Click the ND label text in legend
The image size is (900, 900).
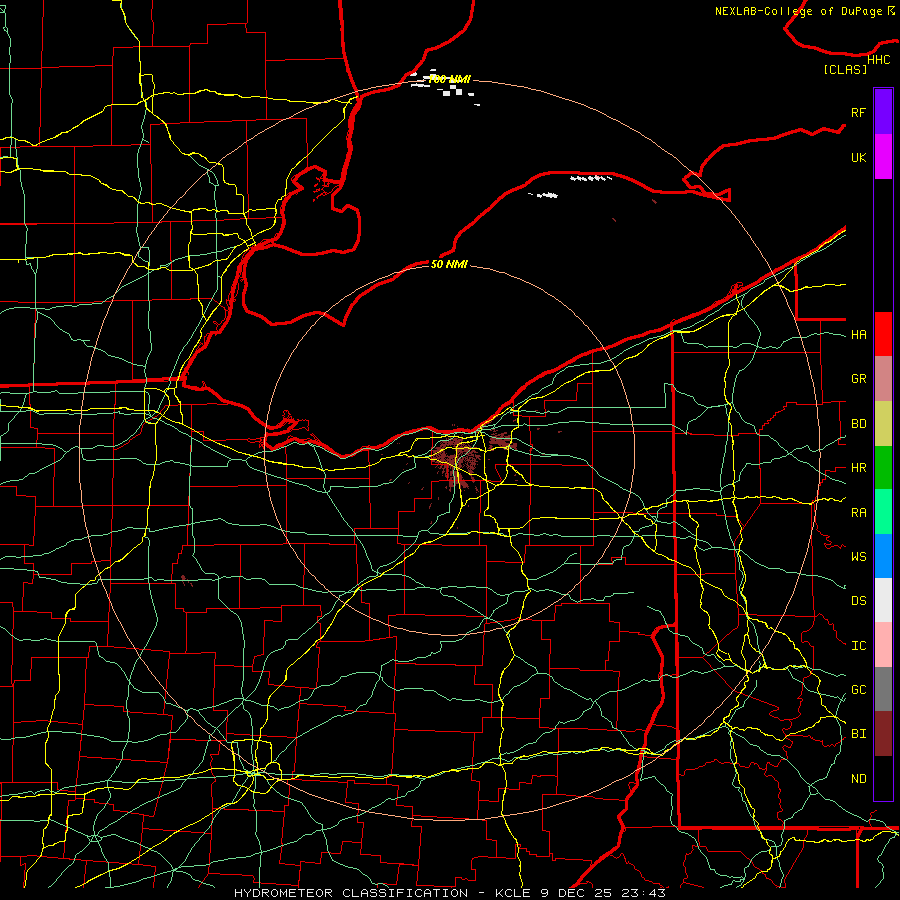859,779
